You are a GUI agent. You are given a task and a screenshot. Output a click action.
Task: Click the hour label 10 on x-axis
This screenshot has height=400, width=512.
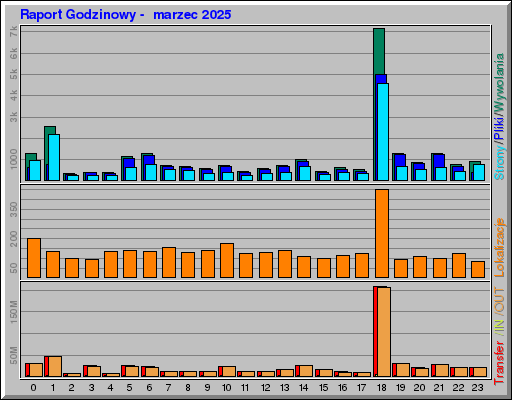pyautogui.click(x=226, y=388)
